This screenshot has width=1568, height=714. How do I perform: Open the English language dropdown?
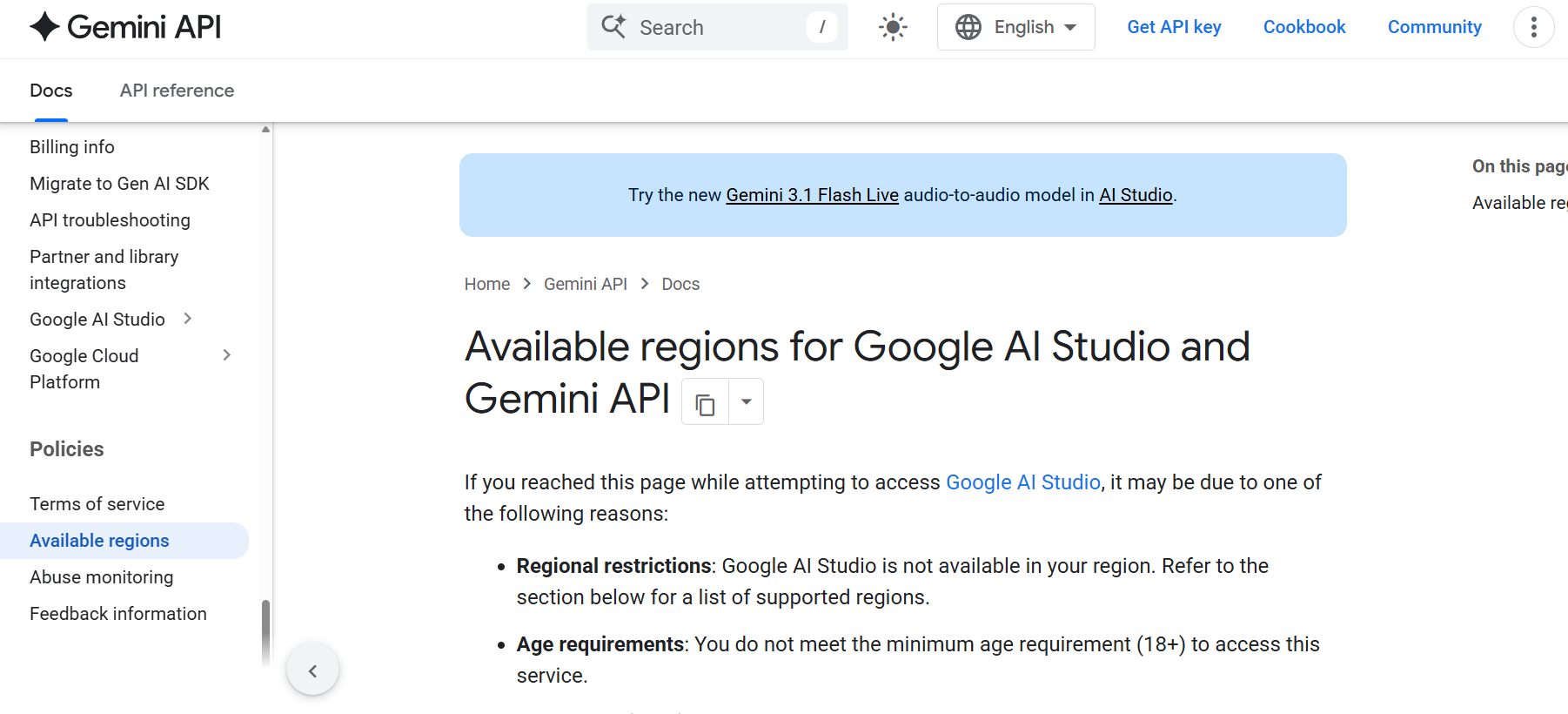point(1015,27)
